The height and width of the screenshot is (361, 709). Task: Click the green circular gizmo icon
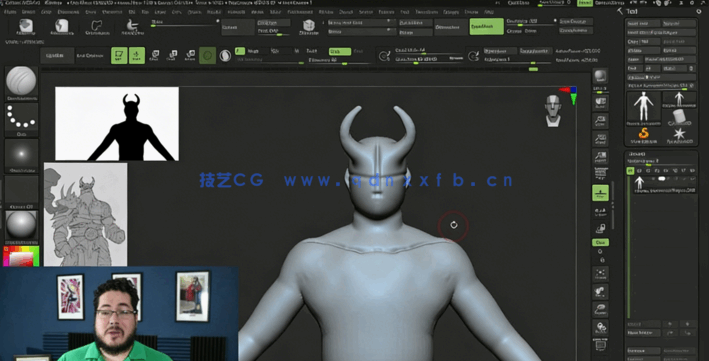207,56
